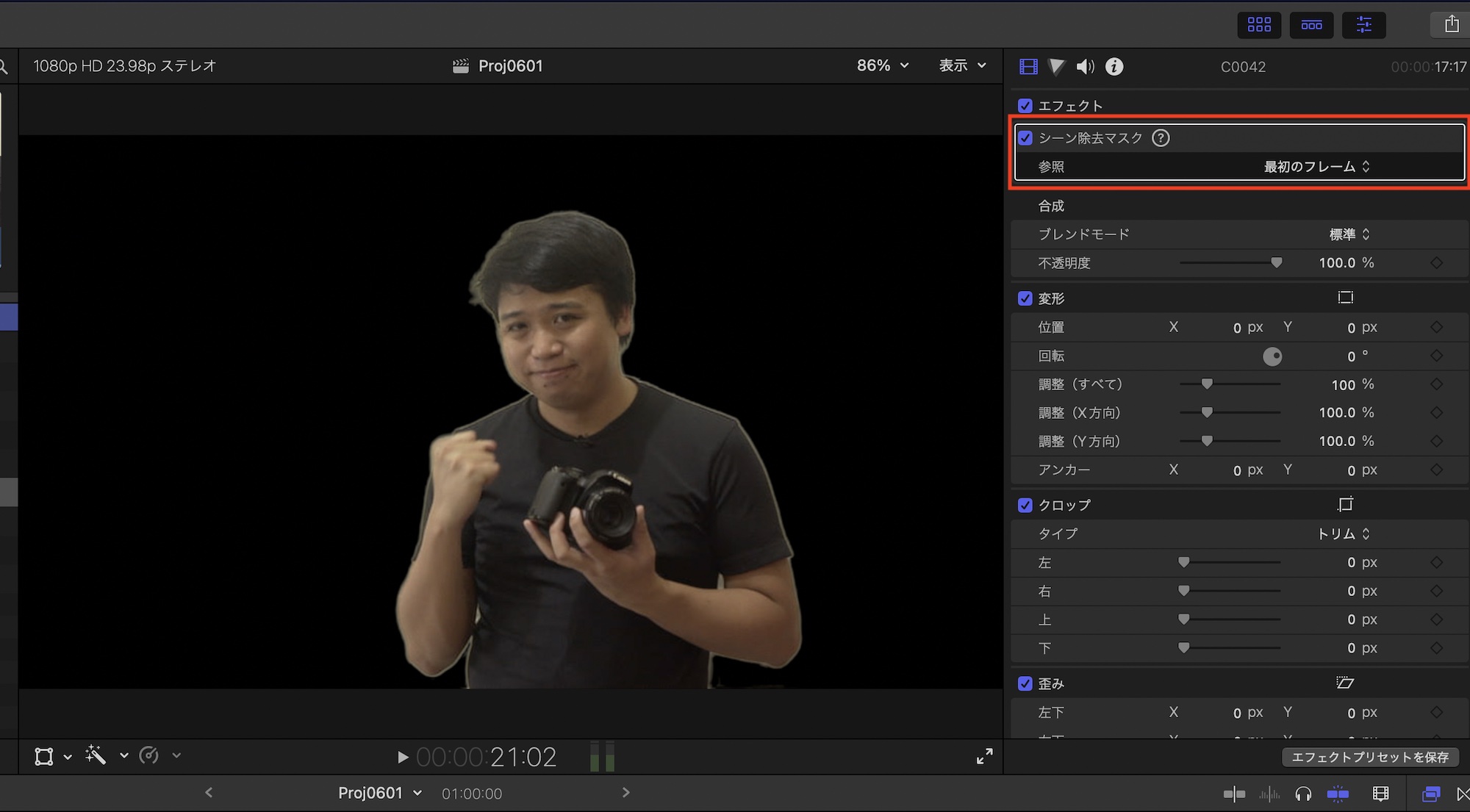The width and height of the screenshot is (1470, 812).
Task: Disable the 変形 checkbox
Action: (x=1025, y=298)
